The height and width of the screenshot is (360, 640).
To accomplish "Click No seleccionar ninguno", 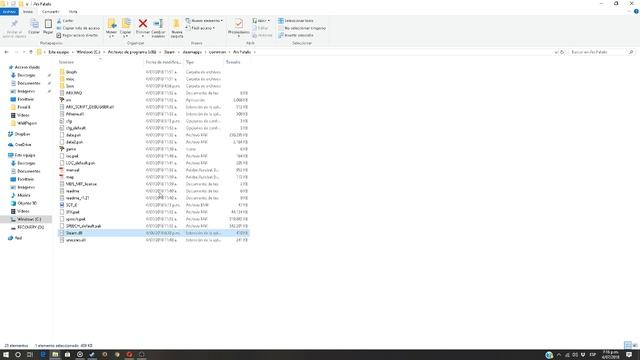I will [x=302, y=28].
